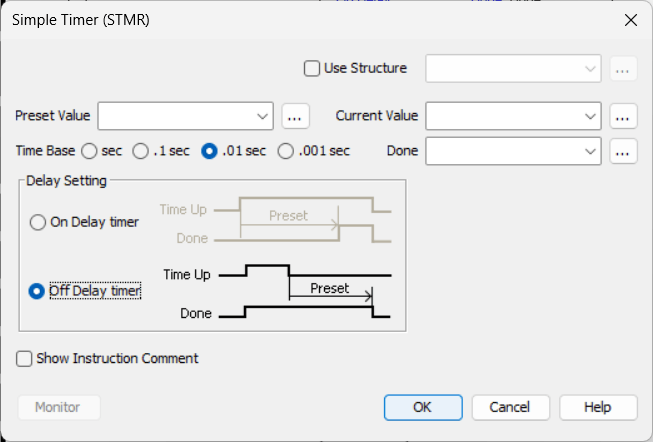Enable the Use Structure checkbox

312,68
